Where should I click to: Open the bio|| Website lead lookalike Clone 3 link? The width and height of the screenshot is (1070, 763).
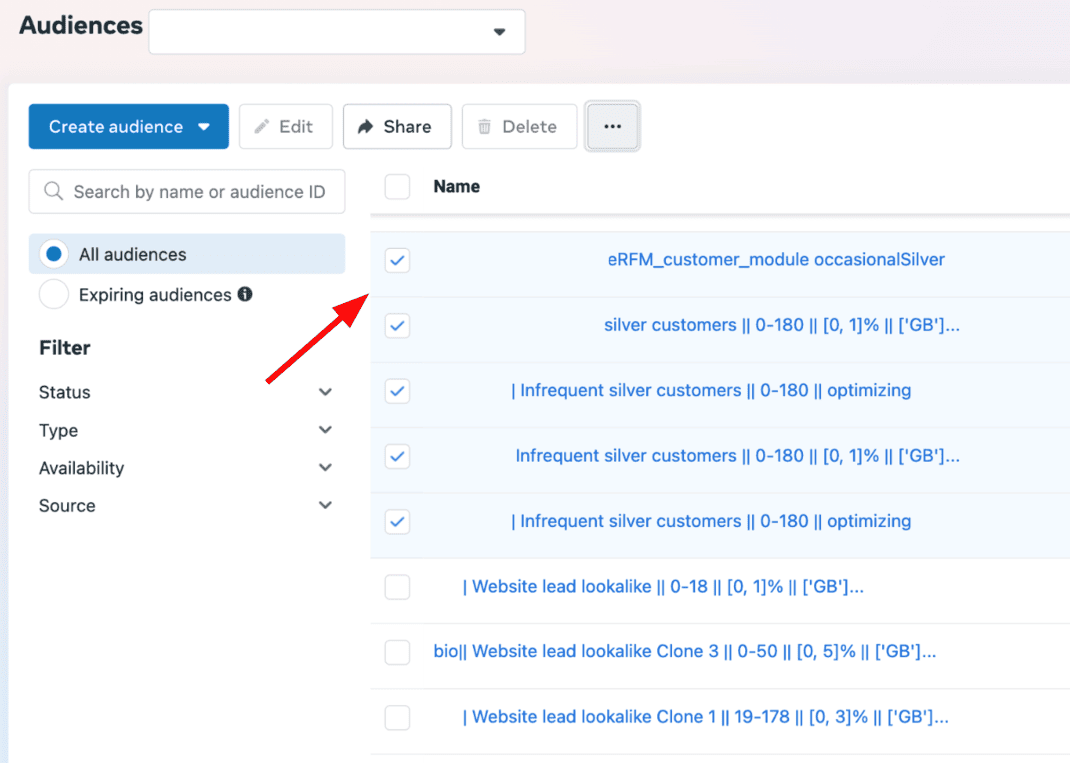[x=684, y=651]
